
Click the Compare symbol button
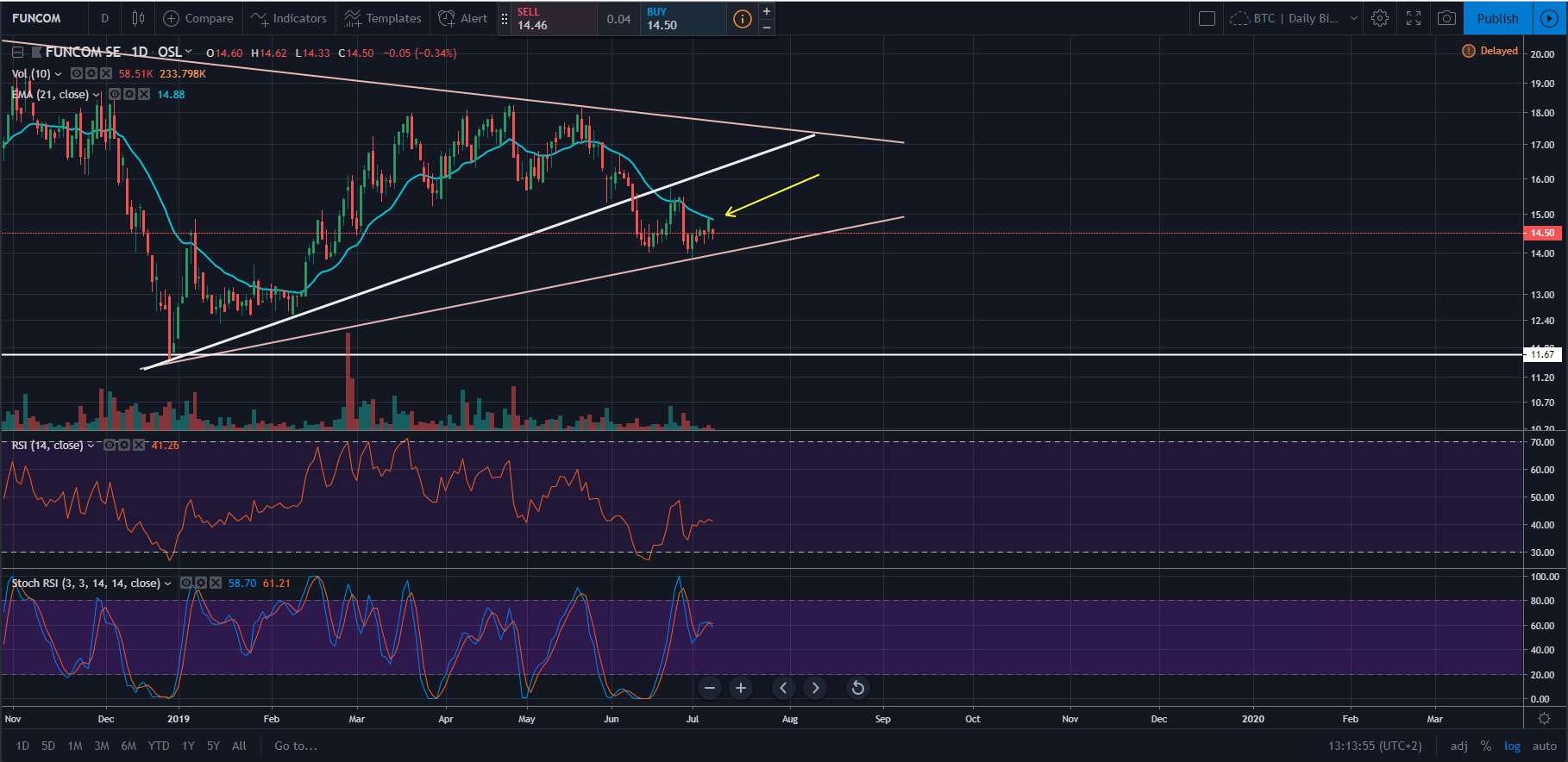click(198, 18)
